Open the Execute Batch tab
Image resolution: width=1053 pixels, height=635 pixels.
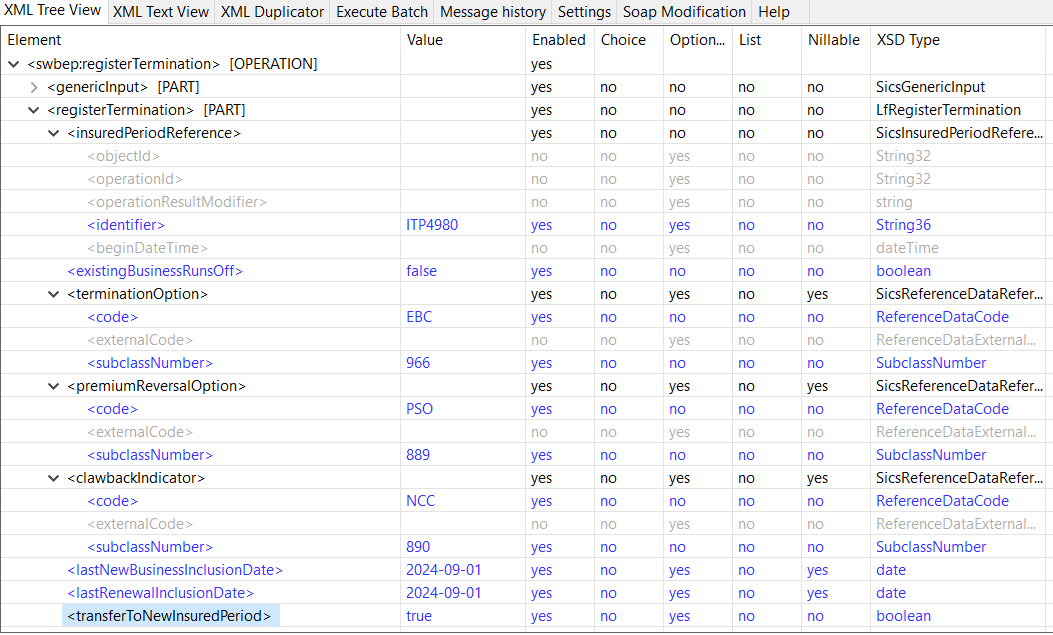click(x=381, y=12)
